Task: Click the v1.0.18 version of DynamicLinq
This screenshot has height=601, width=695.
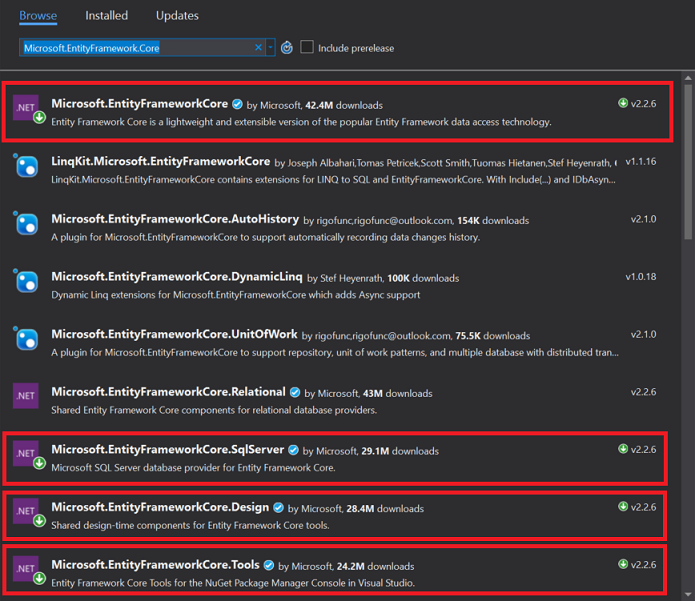Action: pos(640,277)
